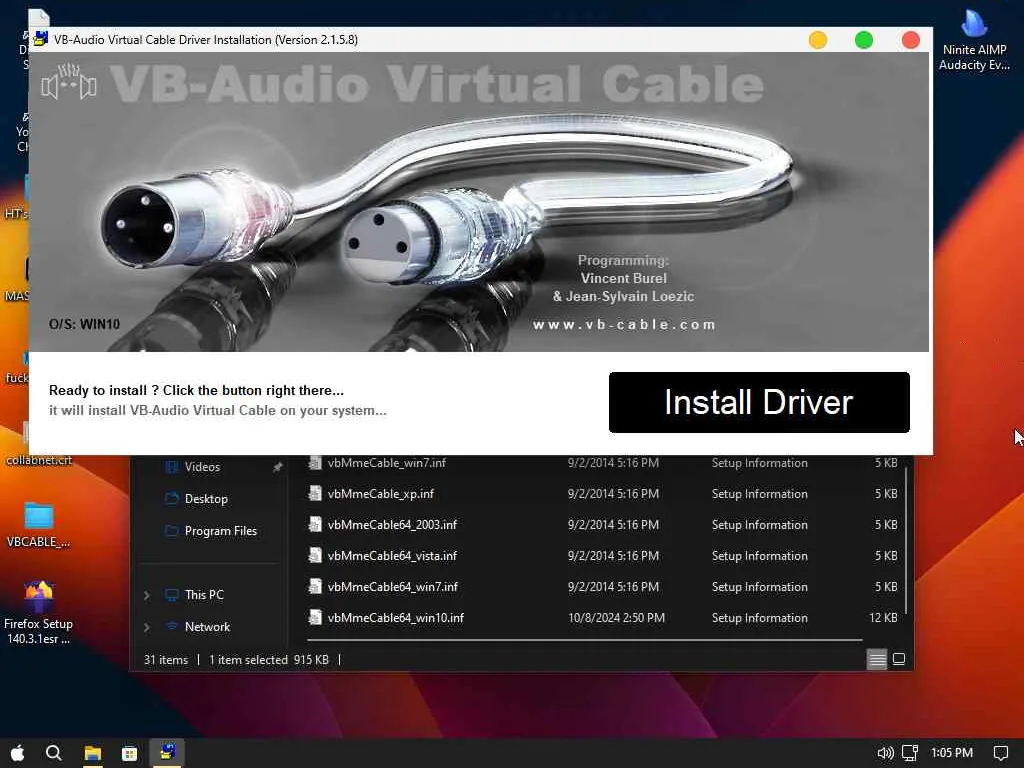1024x768 pixels.
Task: Select file vbMmeCable_win7.inf
Action: point(387,463)
